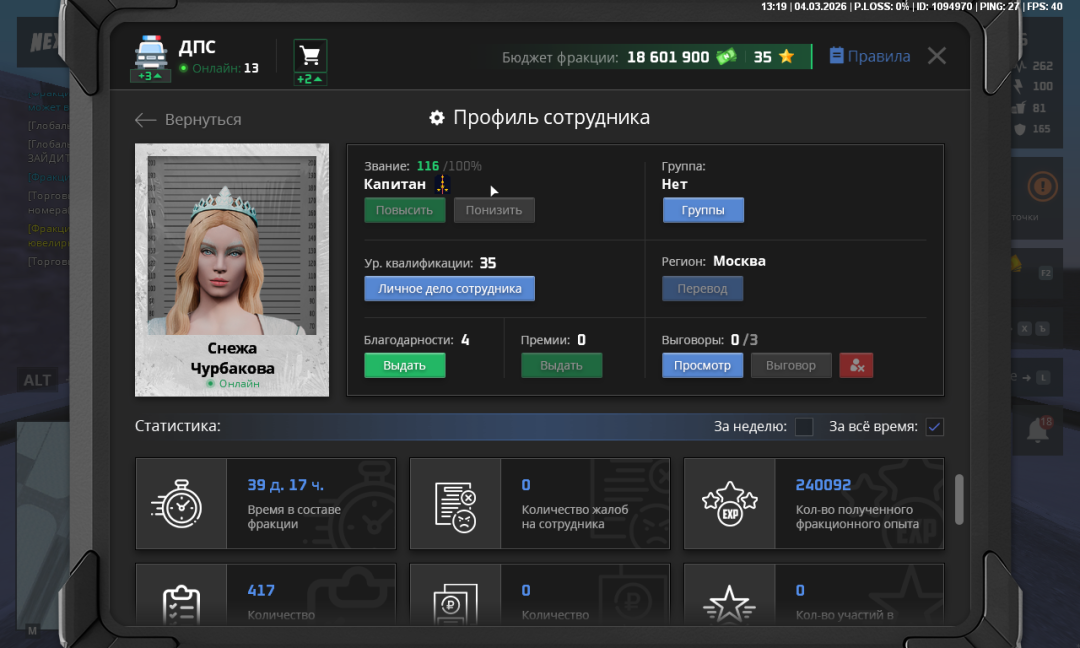
Task: Open the Правила rules link
Action: [x=869, y=56]
